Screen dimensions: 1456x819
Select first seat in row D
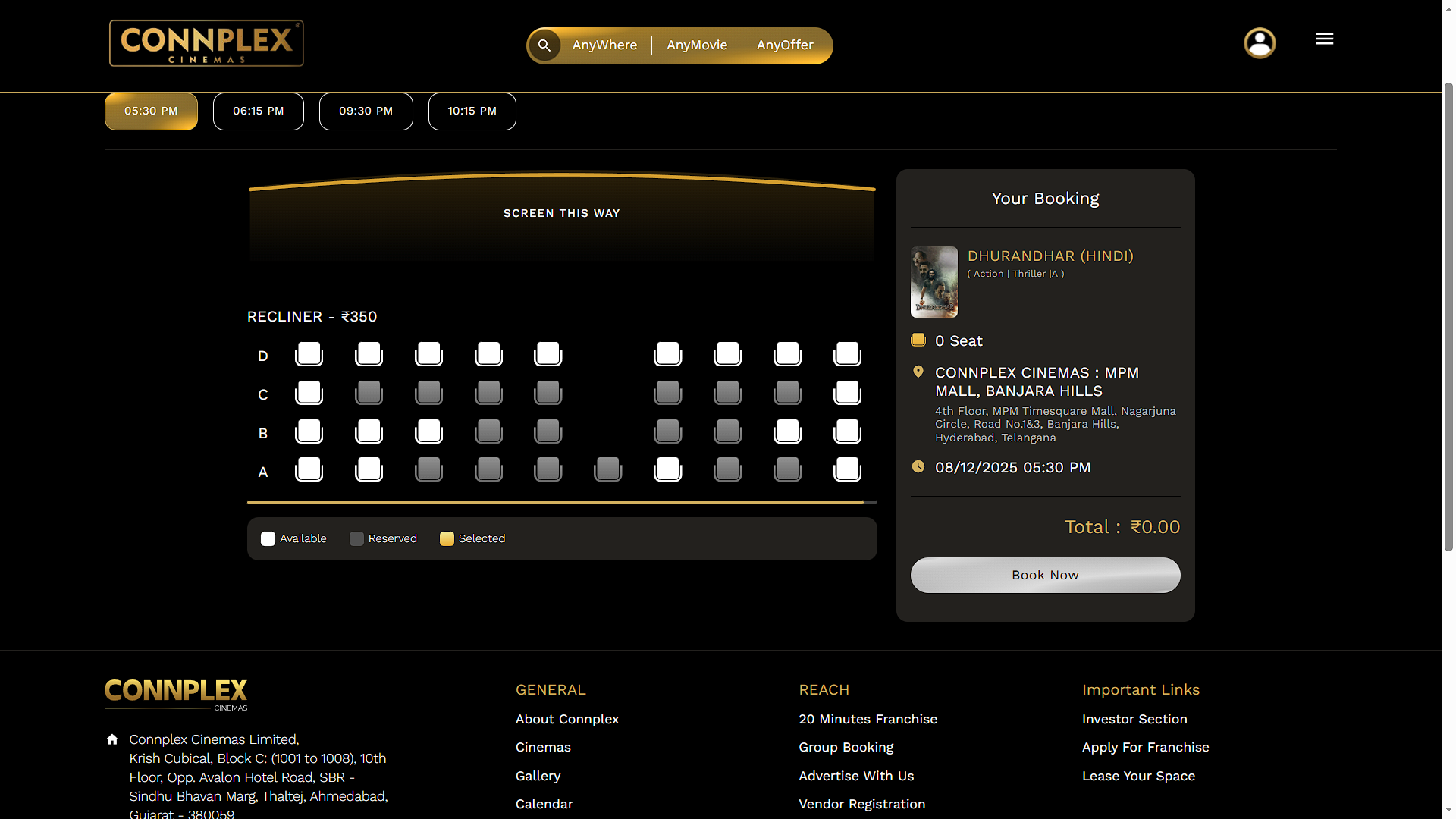pyautogui.click(x=309, y=353)
